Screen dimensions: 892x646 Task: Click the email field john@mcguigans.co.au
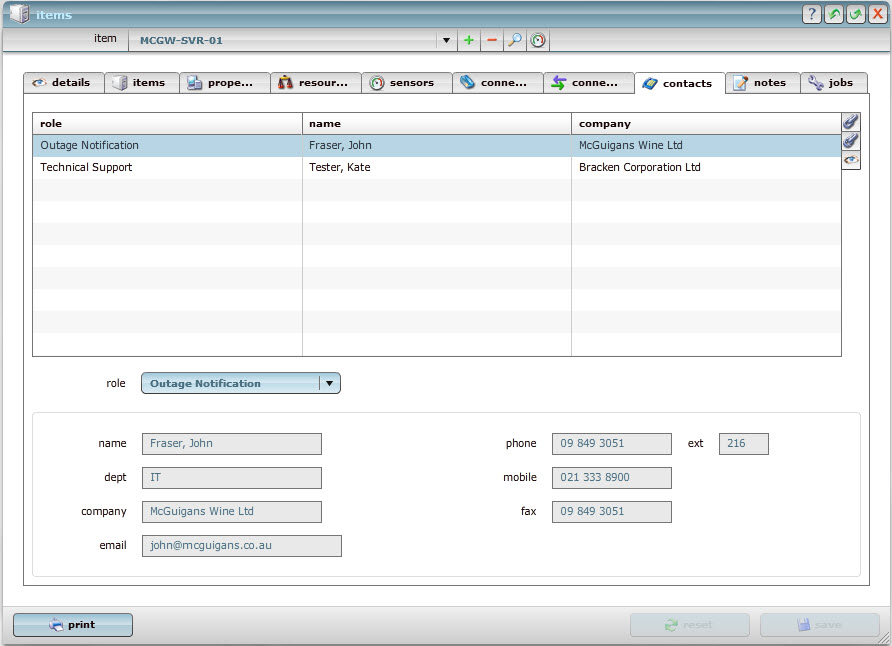point(241,545)
